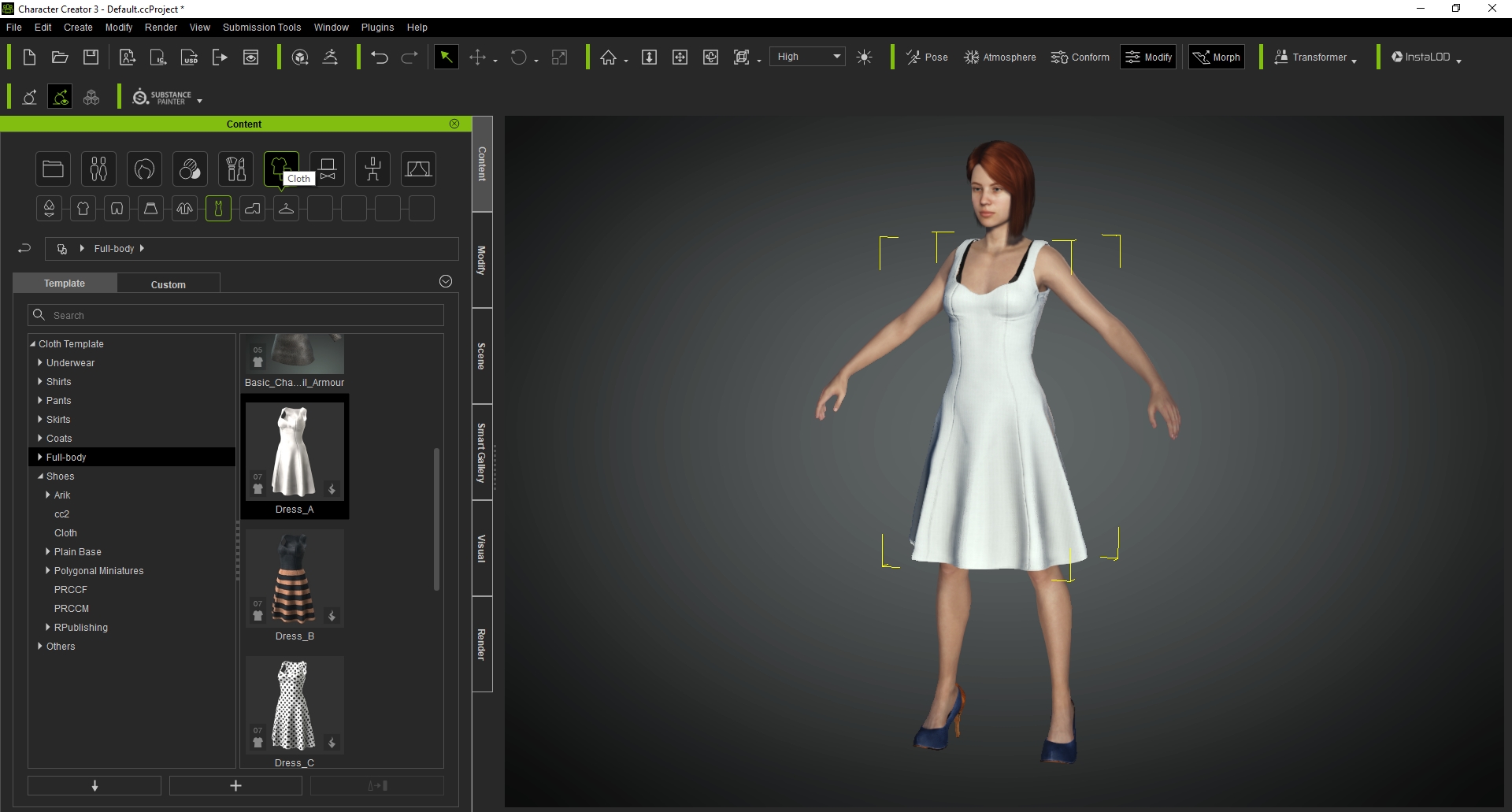Toggle the Morph mode button
This screenshot has width=1512, height=812.
pos(1217,57)
